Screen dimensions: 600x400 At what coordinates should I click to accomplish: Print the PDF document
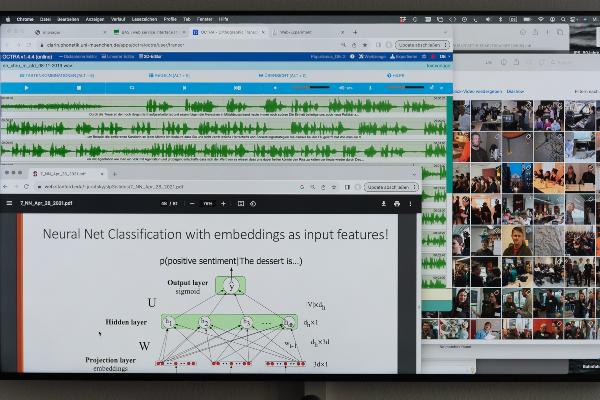pos(397,204)
